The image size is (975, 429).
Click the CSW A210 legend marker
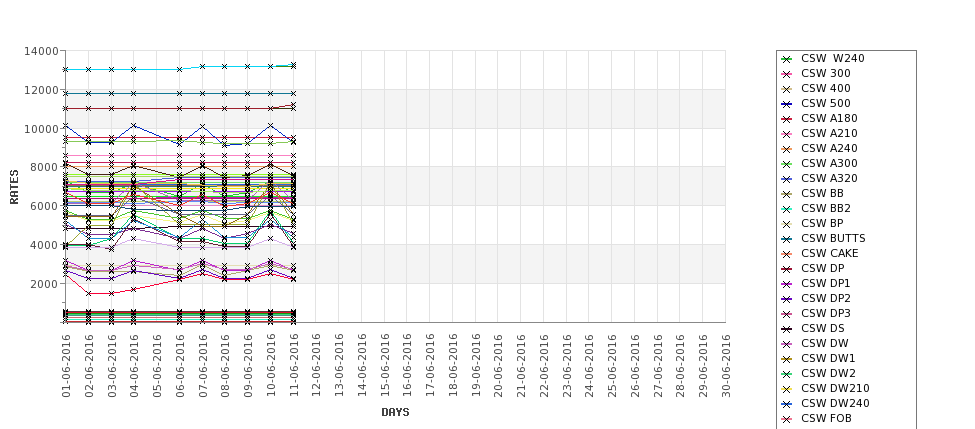coord(787,134)
